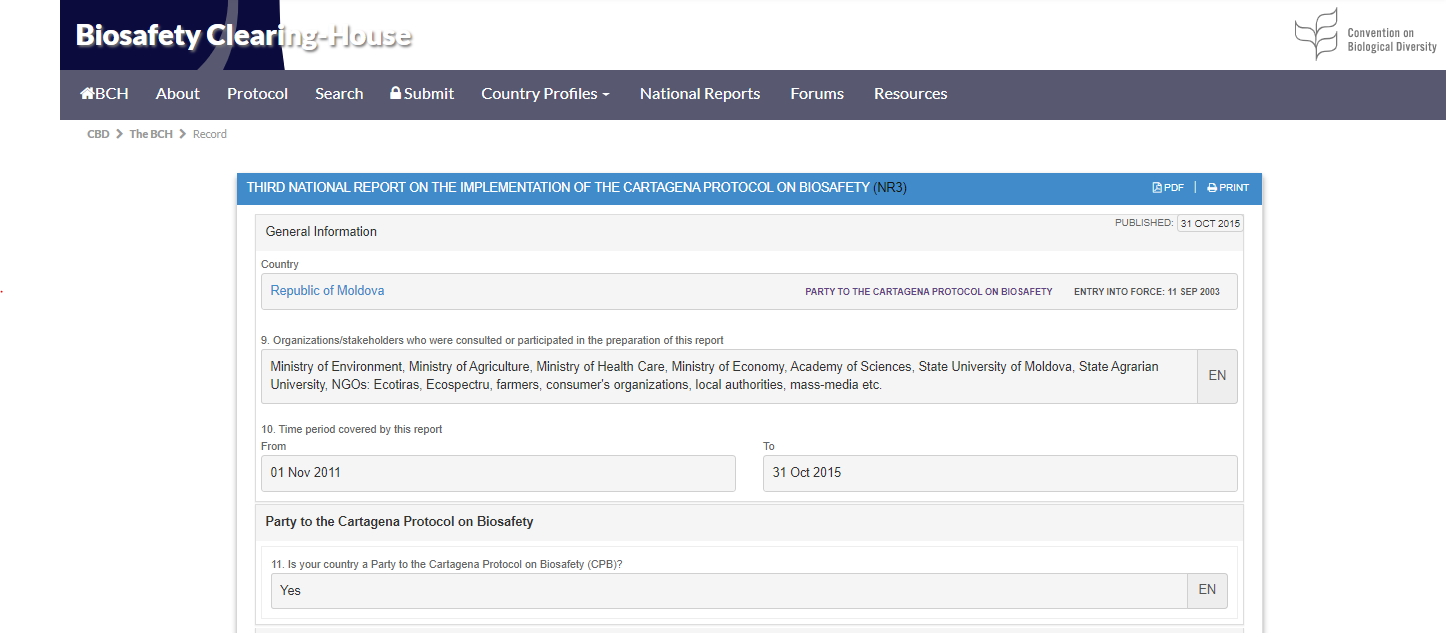Expand the Country Profiles dropdown
This screenshot has width=1446, height=633.
click(545, 94)
